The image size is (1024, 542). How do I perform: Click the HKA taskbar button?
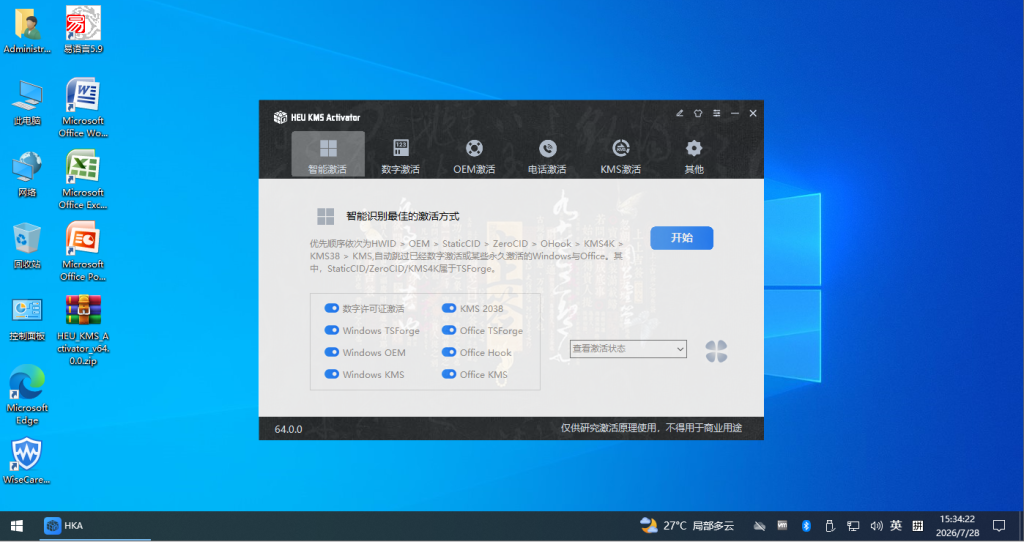[x=64, y=526]
